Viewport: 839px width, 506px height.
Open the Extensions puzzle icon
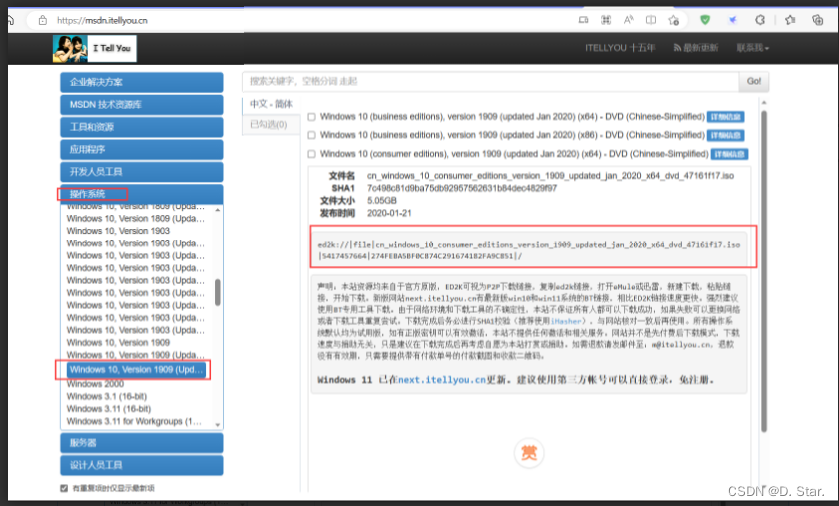click(760, 20)
